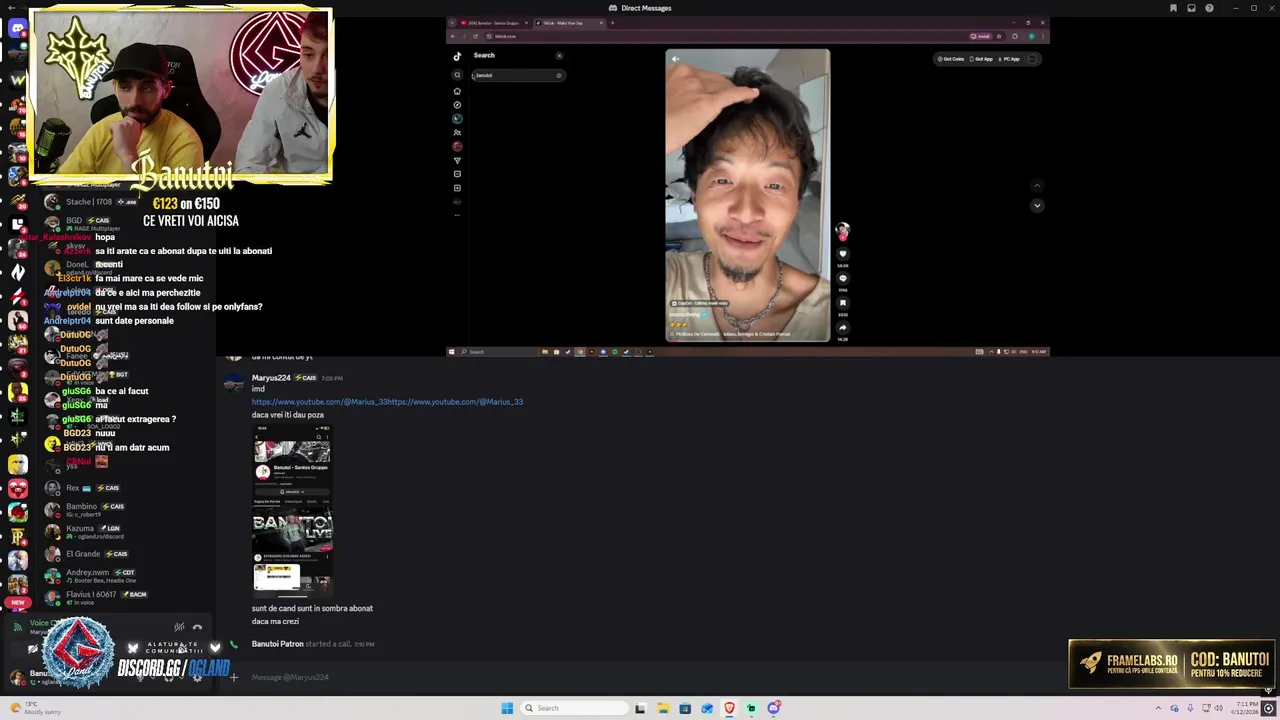Switch to TikTok browser tab in stream
The image size is (1280, 720).
click(x=569, y=23)
